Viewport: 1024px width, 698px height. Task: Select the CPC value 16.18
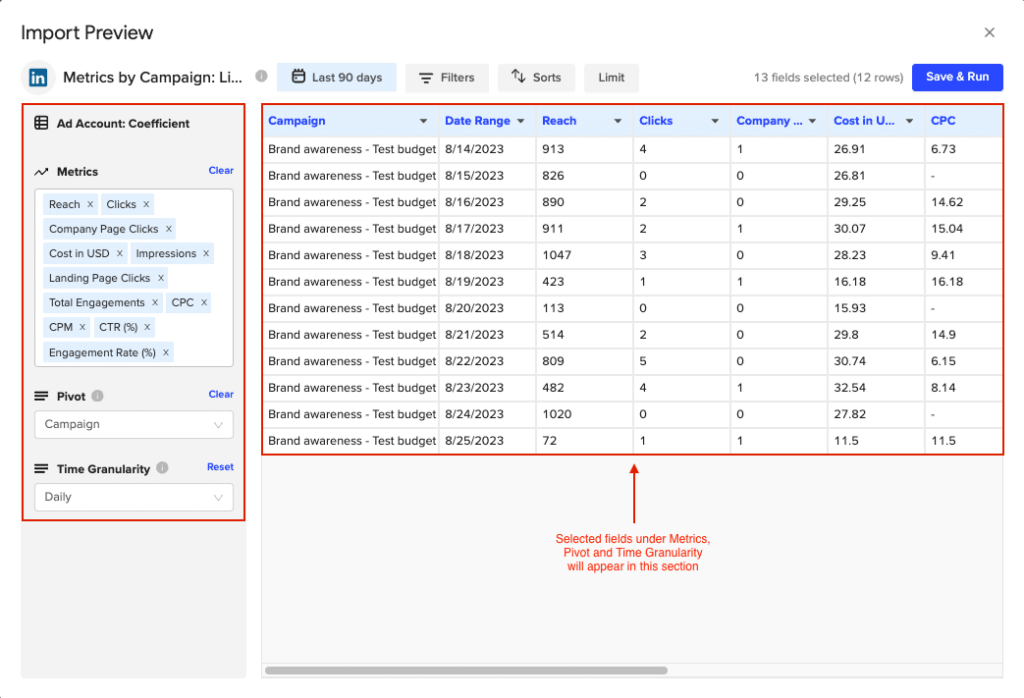(x=963, y=282)
